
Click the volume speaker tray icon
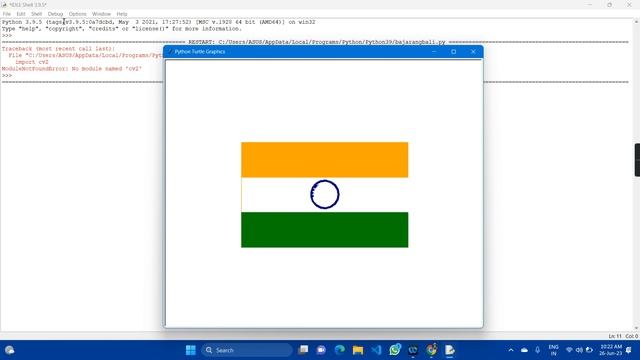pos(579,350)
